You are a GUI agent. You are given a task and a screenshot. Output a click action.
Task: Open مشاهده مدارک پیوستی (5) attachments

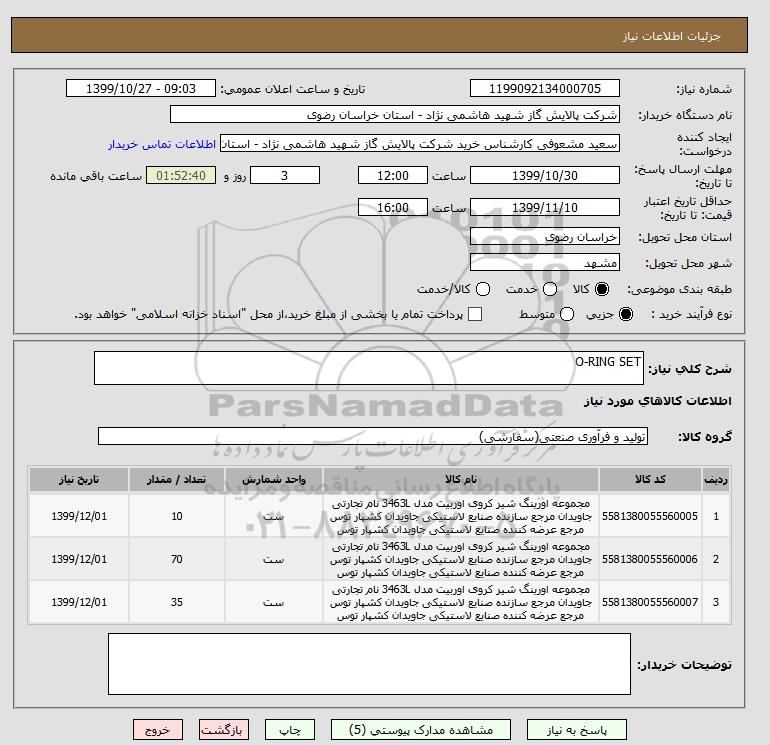pos(421,730)
